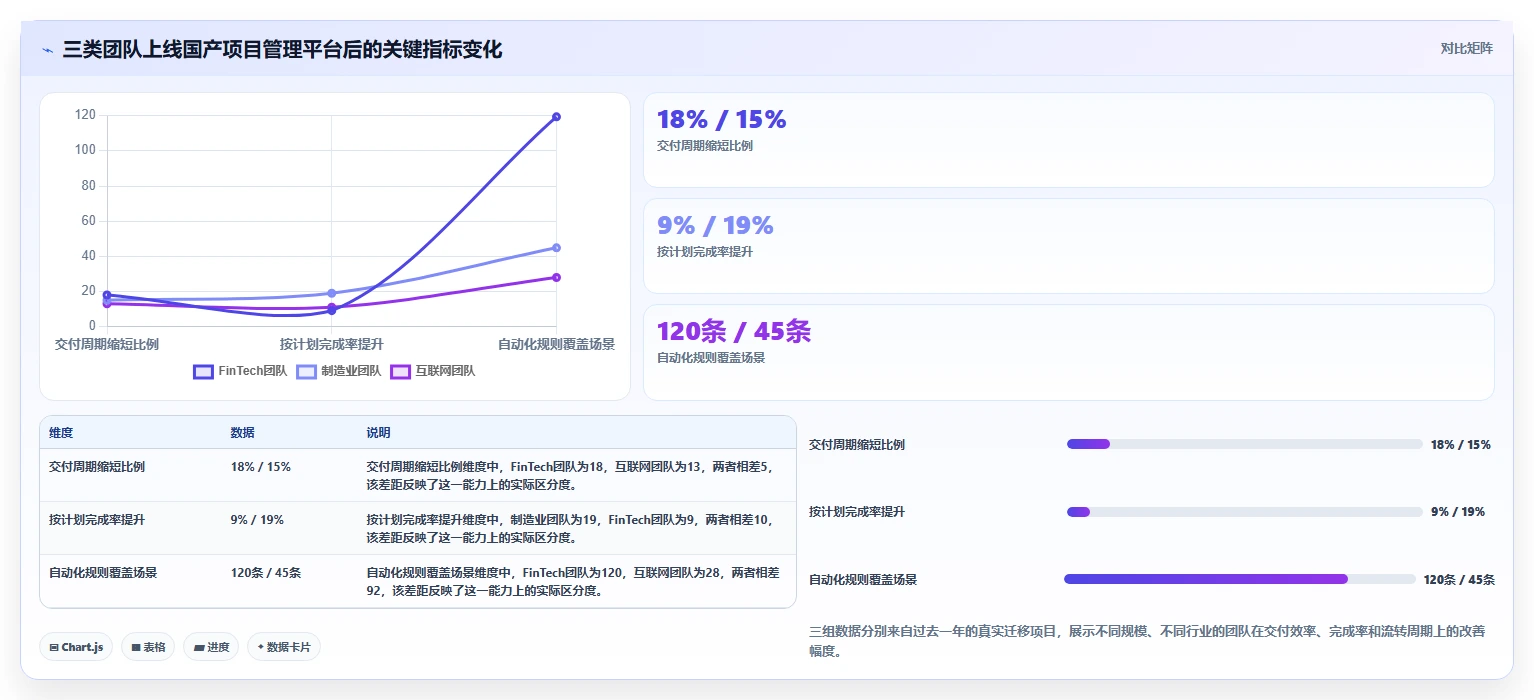This screenshot has height=700, width=1534.
Task: Click the chart x-axis label 按计划完成率提升
Action: point(331,344)
